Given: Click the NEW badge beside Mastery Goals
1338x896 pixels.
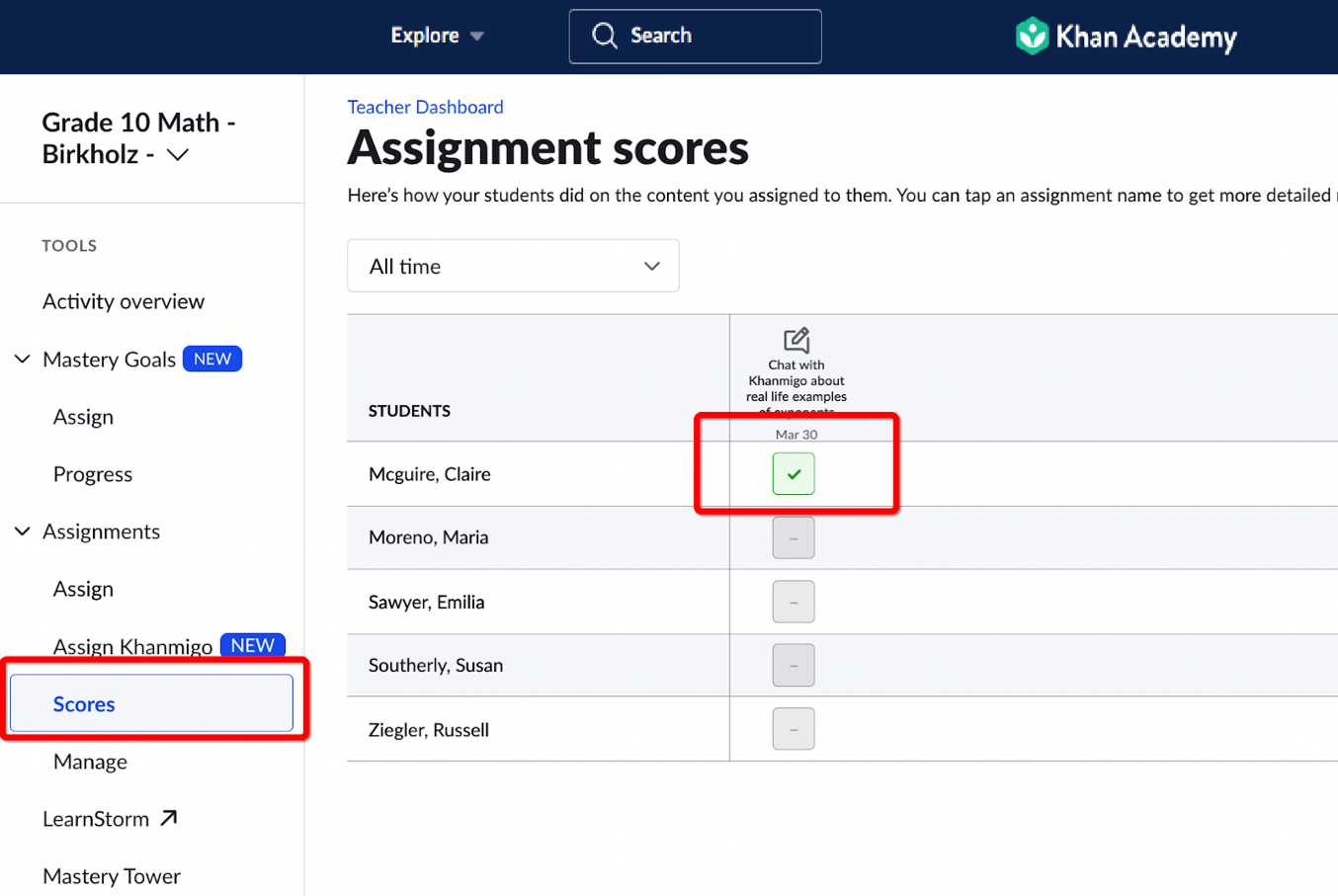Looking at the screenshot, I should tap(212, 359).
